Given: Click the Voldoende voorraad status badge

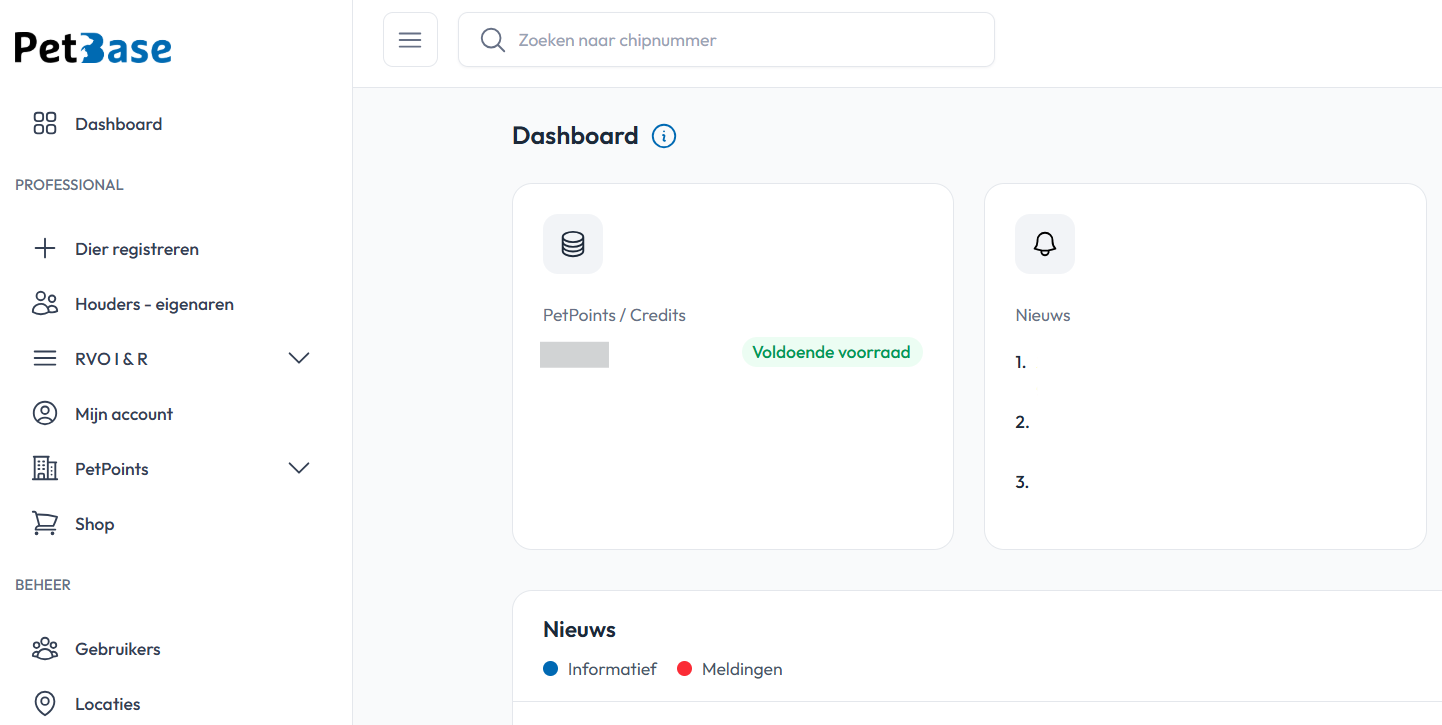Looking at the screenshot, I should (832, 352).
